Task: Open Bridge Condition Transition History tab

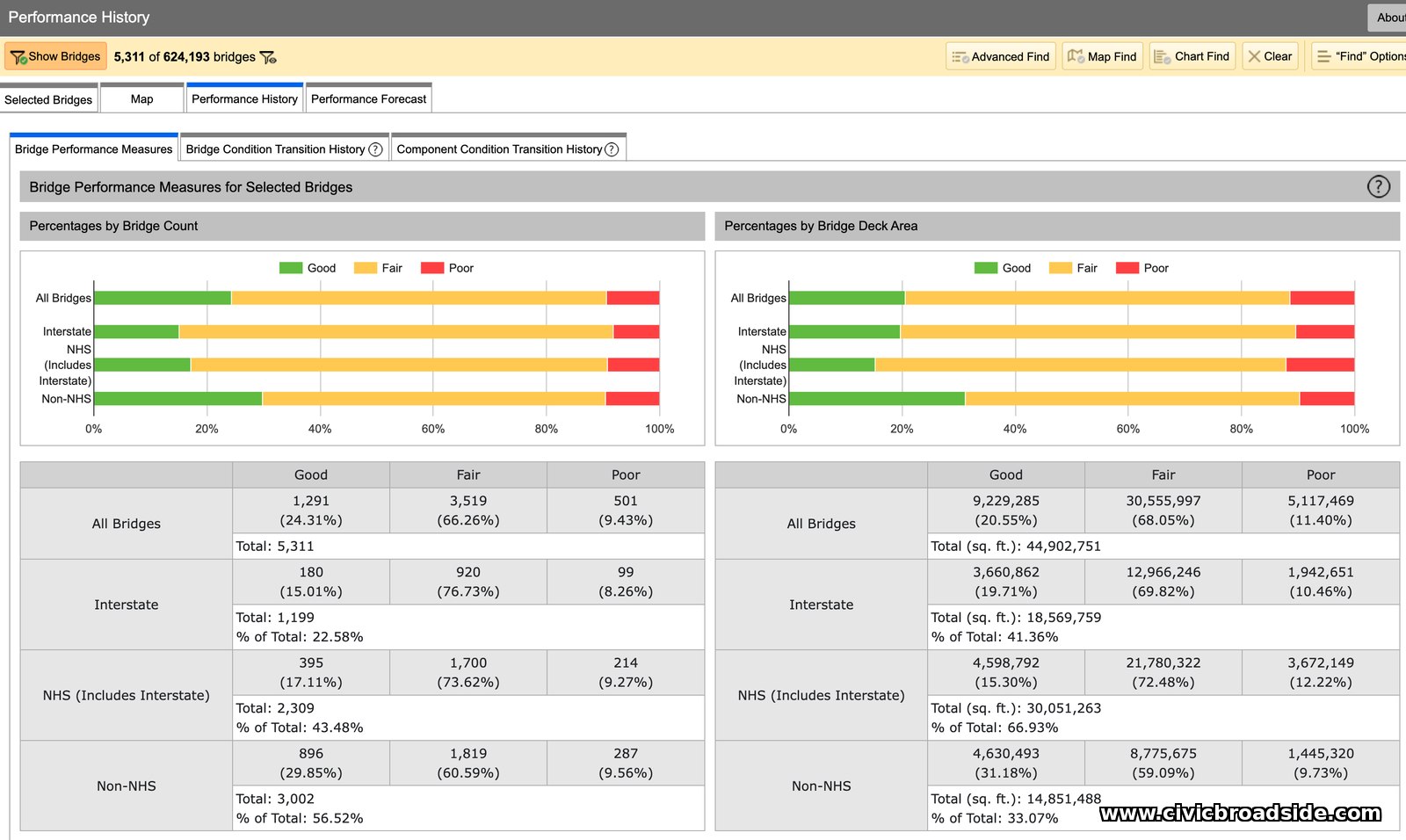Action: (x=275, y=149)
